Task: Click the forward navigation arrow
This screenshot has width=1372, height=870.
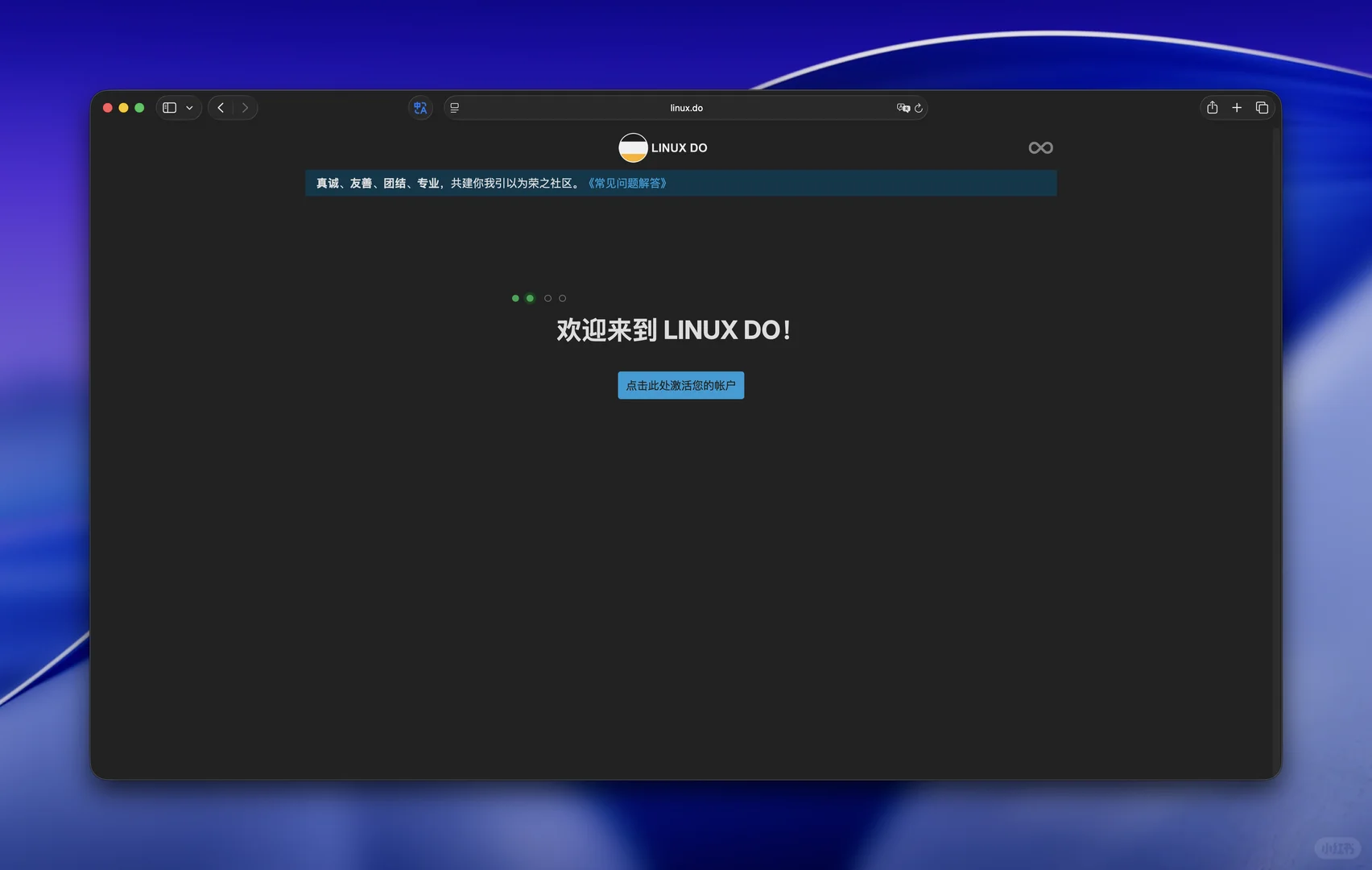Action: click(x=245, y=107)
